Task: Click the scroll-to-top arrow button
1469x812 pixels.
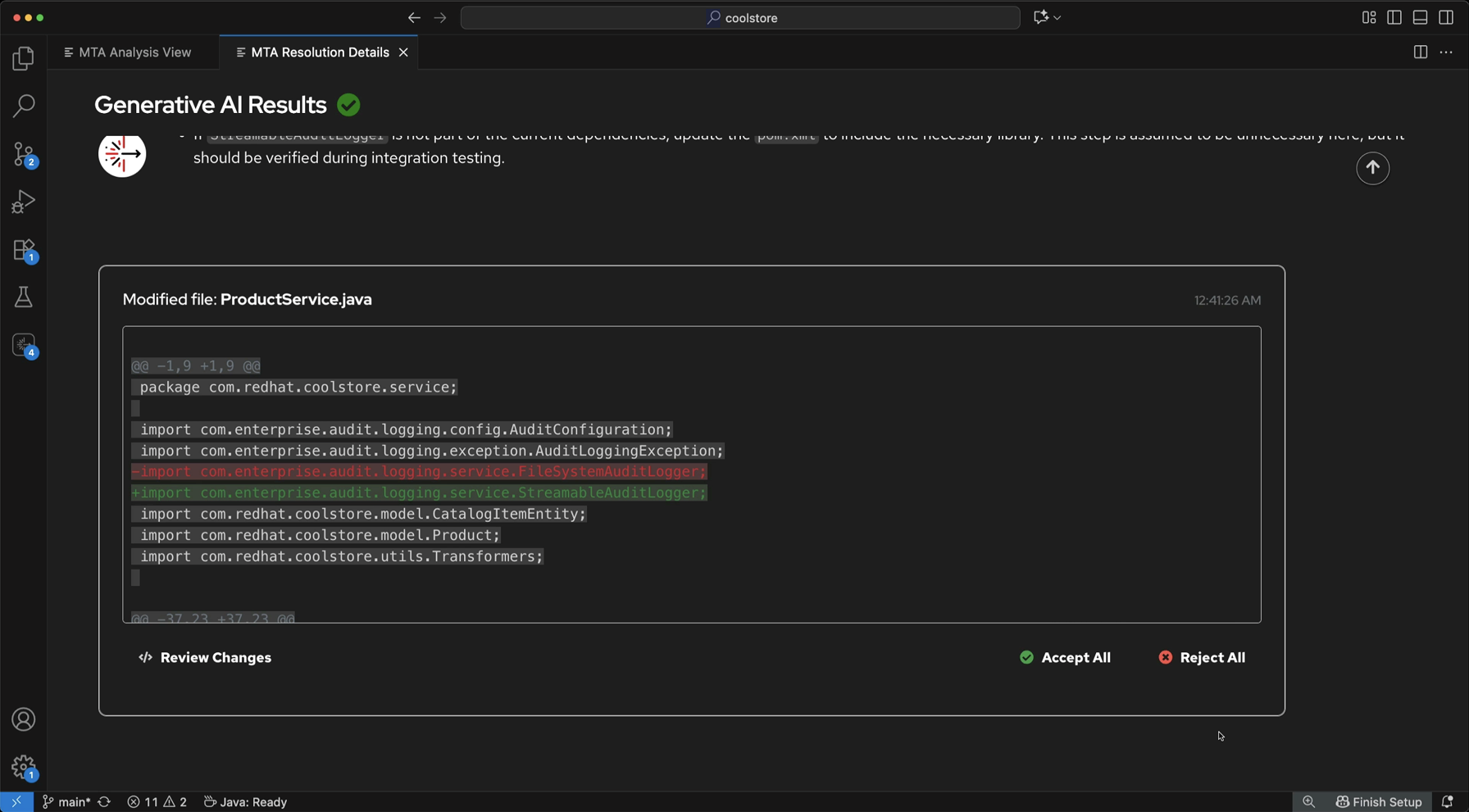Action: click(x=1372, y=168)
